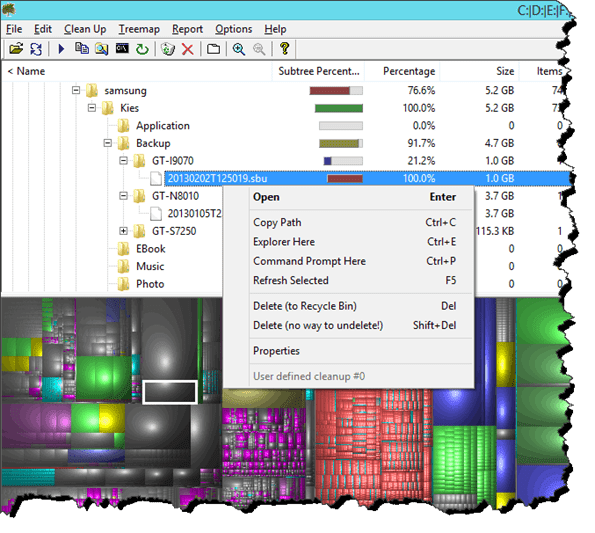595x533 pixels.
Task: Click file icon of 20130105T2 entry
Action: [156, 214]
